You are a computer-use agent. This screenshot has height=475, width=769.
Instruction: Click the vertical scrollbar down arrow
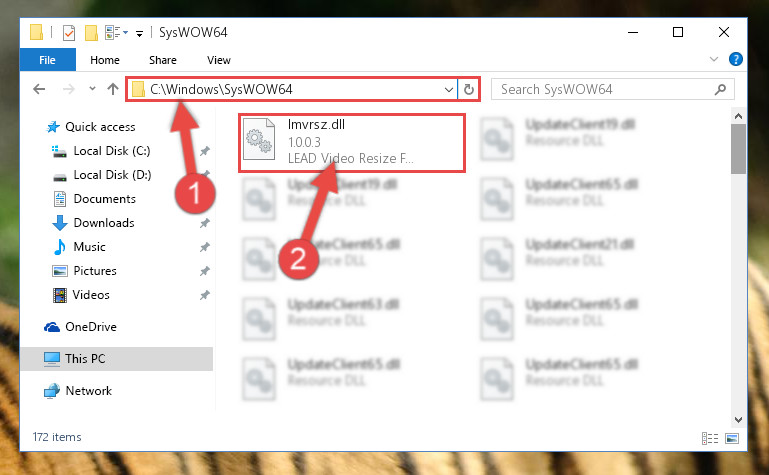click(738, 420)
